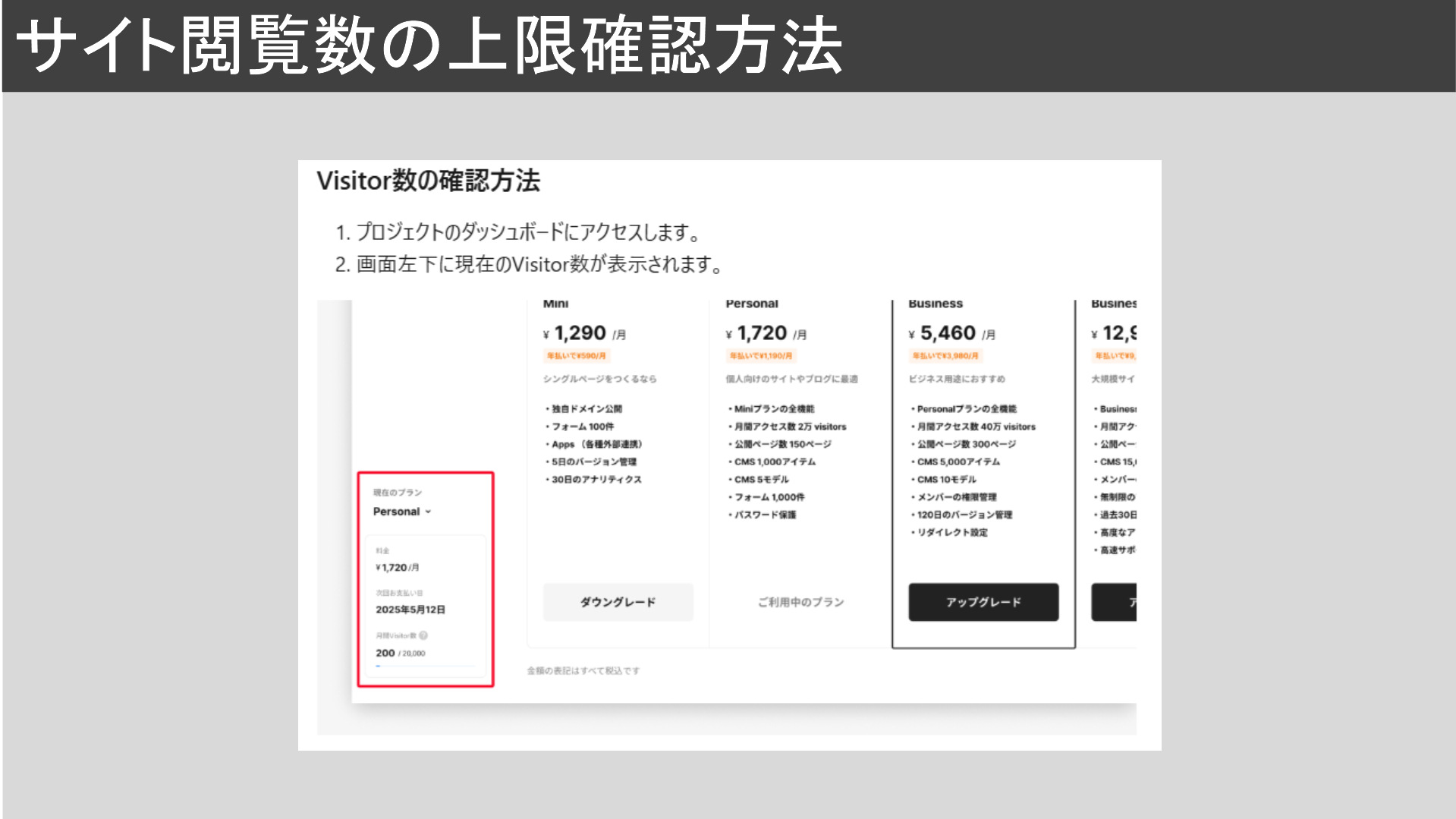Click the help icon beside 月間Visitor数

[423, 635]
